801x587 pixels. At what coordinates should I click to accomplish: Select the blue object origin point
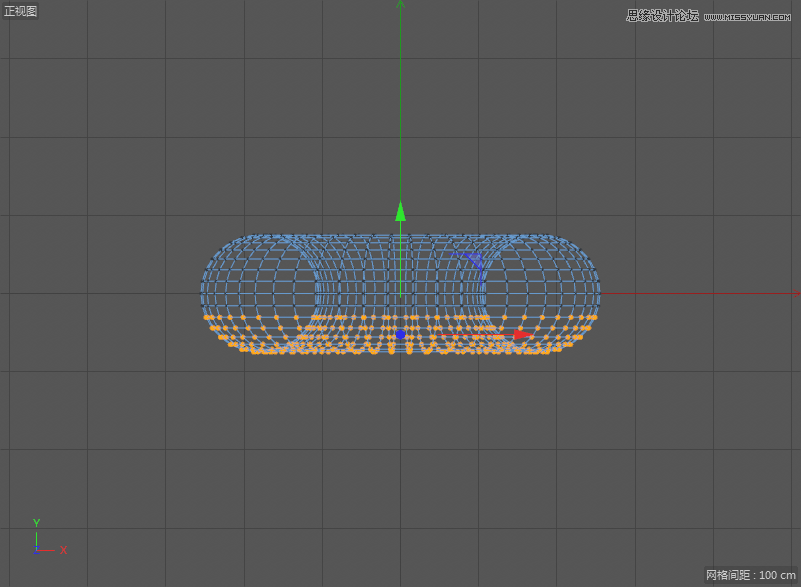point(401,334)
